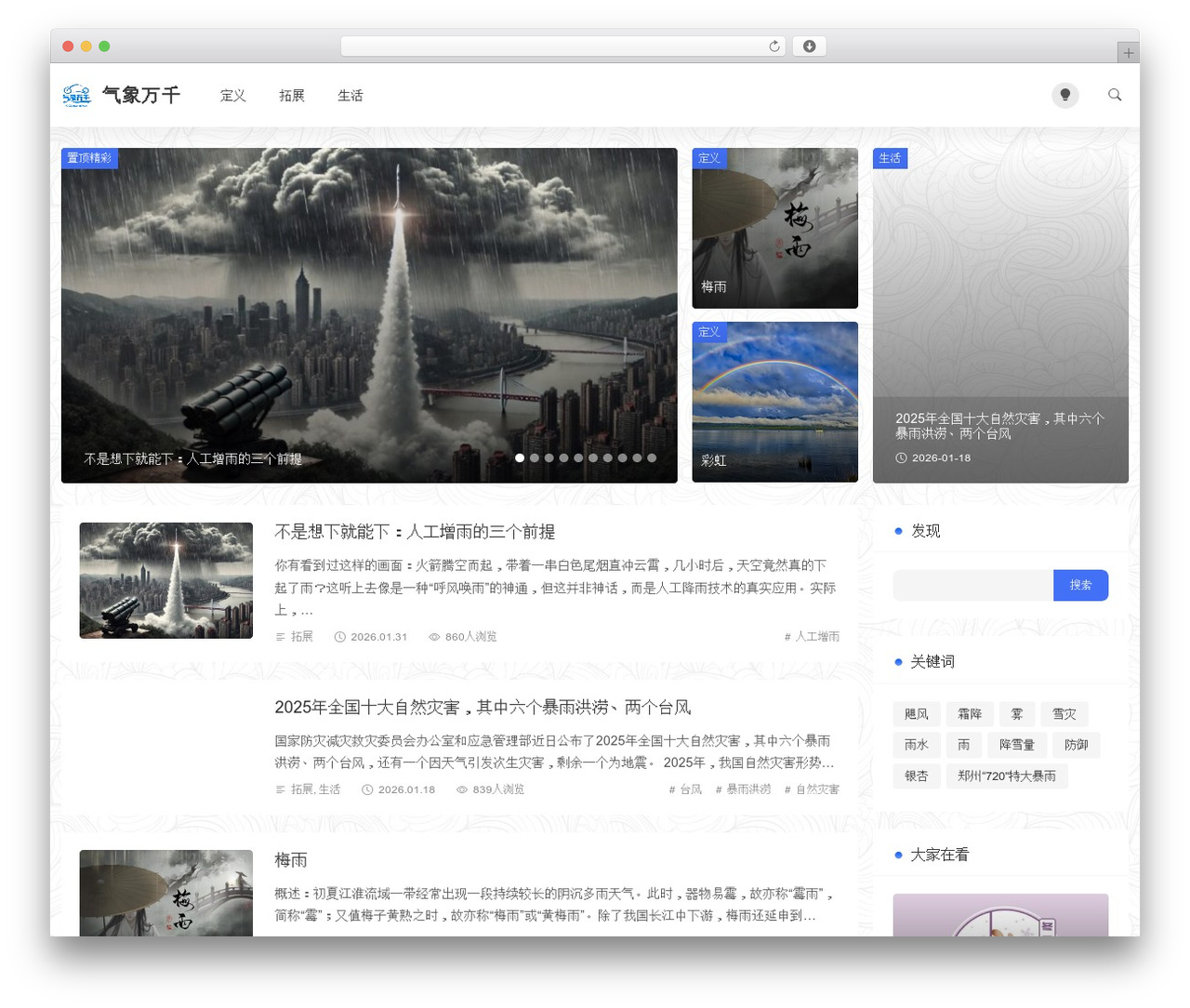Open the 定义 navigation menu

233,96
